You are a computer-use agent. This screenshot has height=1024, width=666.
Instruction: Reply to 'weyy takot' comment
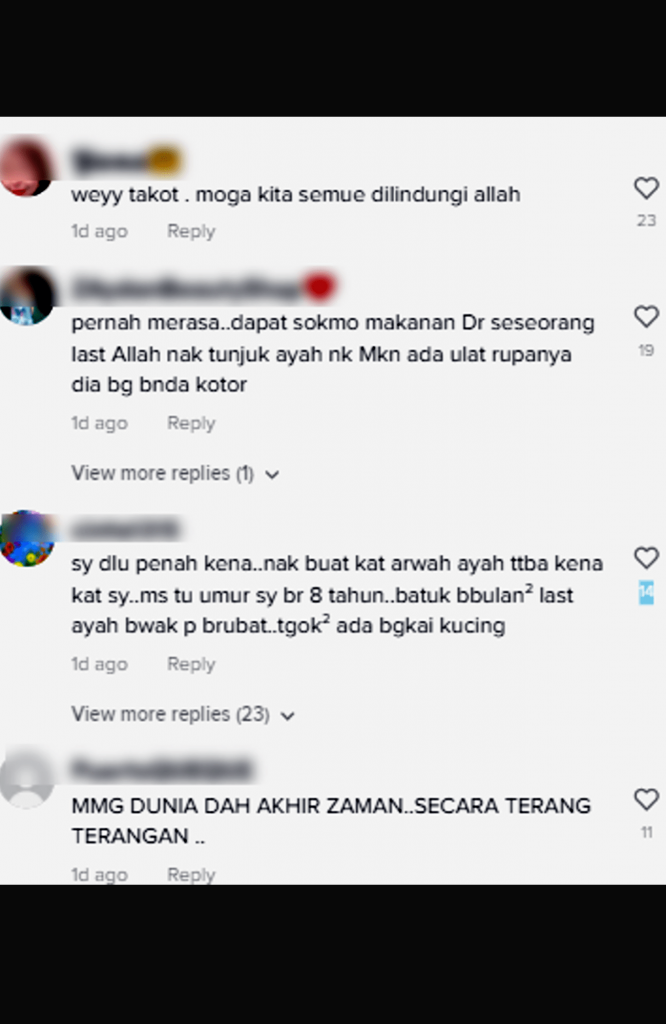pyautogui.click(x=191, y=231)
